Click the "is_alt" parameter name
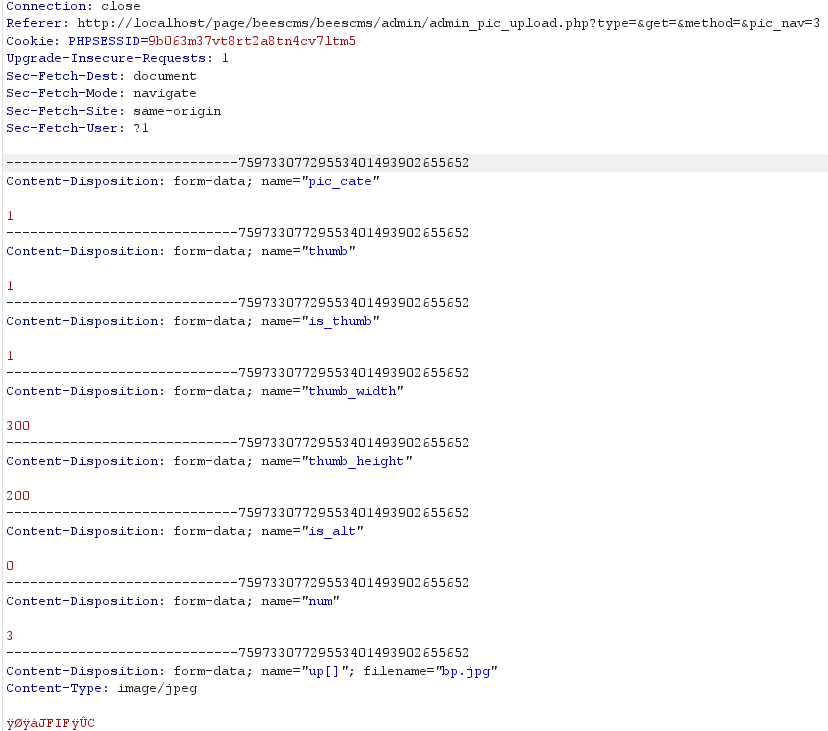This screenshot has width=828, height=731. pyautogui.click(x=334, y=531)
